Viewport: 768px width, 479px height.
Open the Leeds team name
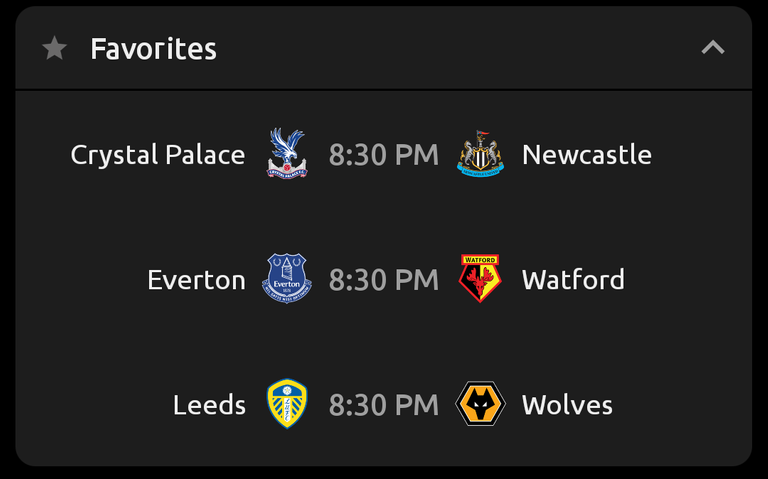[x=209, y=405]
